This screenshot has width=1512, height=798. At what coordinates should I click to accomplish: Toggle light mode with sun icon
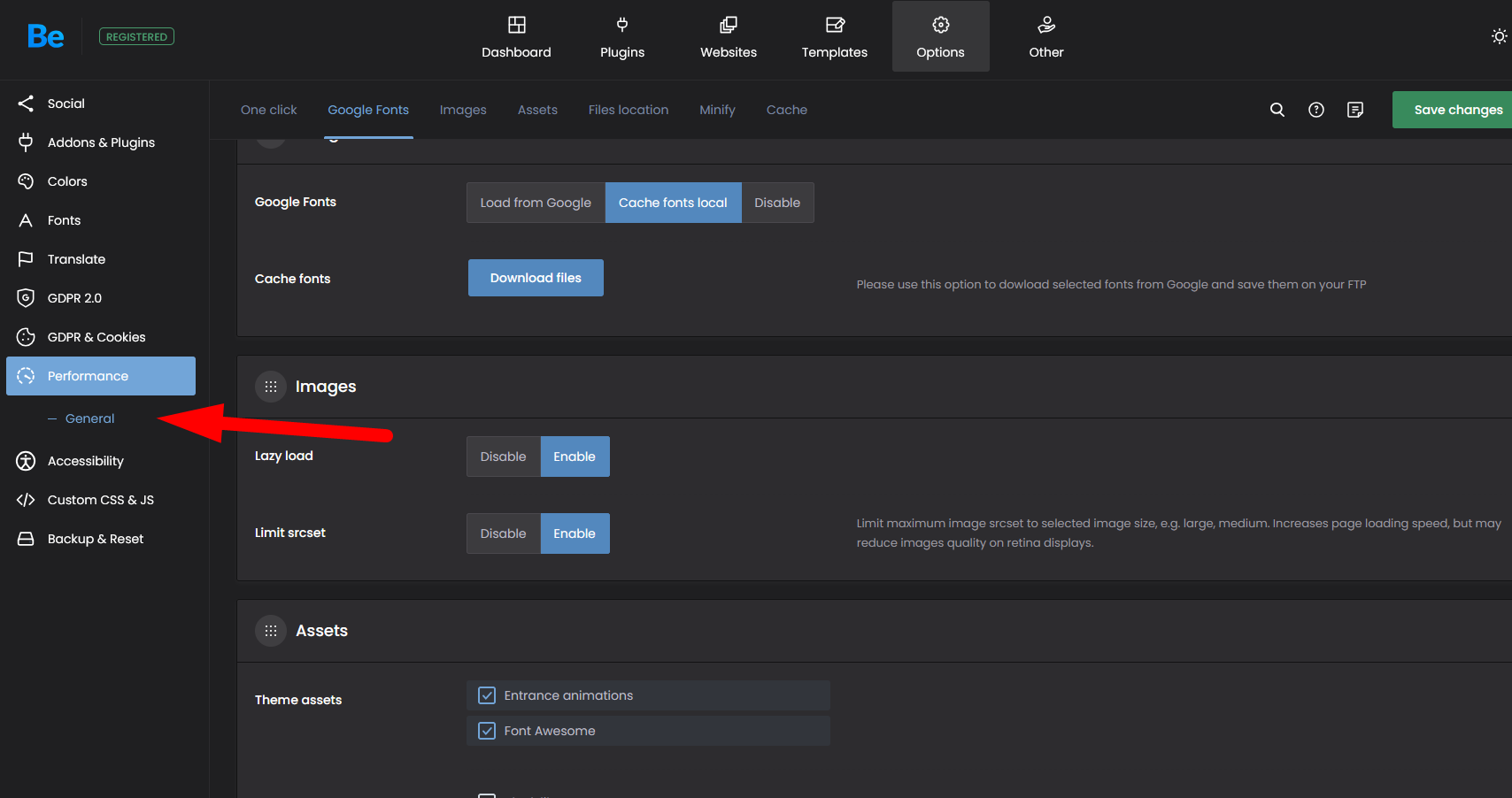[x=1499, y=36]
